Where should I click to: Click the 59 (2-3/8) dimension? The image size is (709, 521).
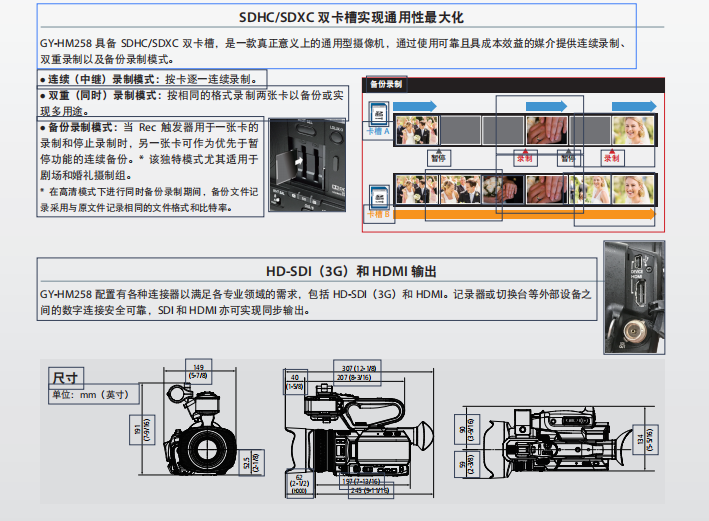(x=467, y=464)
